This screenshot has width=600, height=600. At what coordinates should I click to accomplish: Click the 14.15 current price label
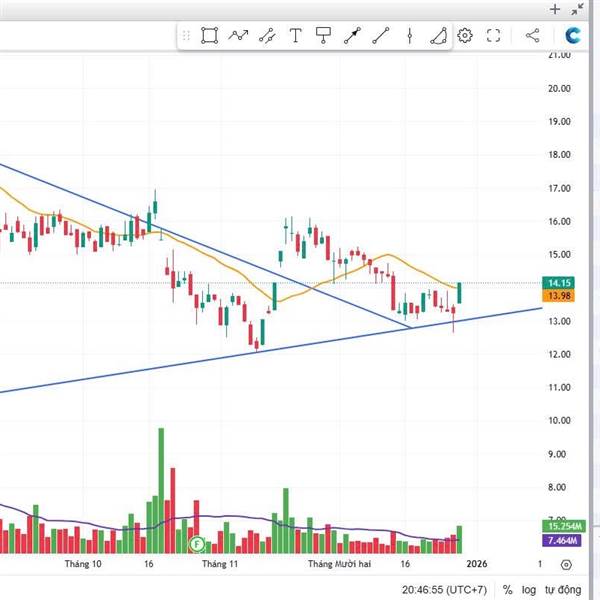click(559, 283)
